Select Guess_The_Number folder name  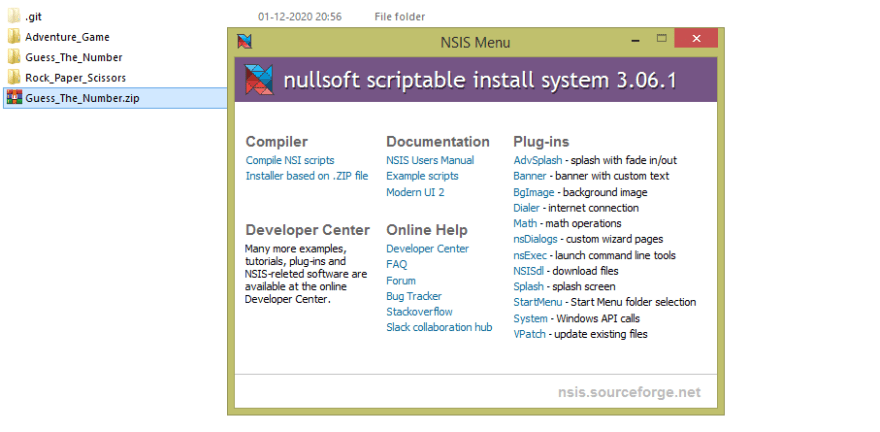pyautogui.click(x=74, y=57)
